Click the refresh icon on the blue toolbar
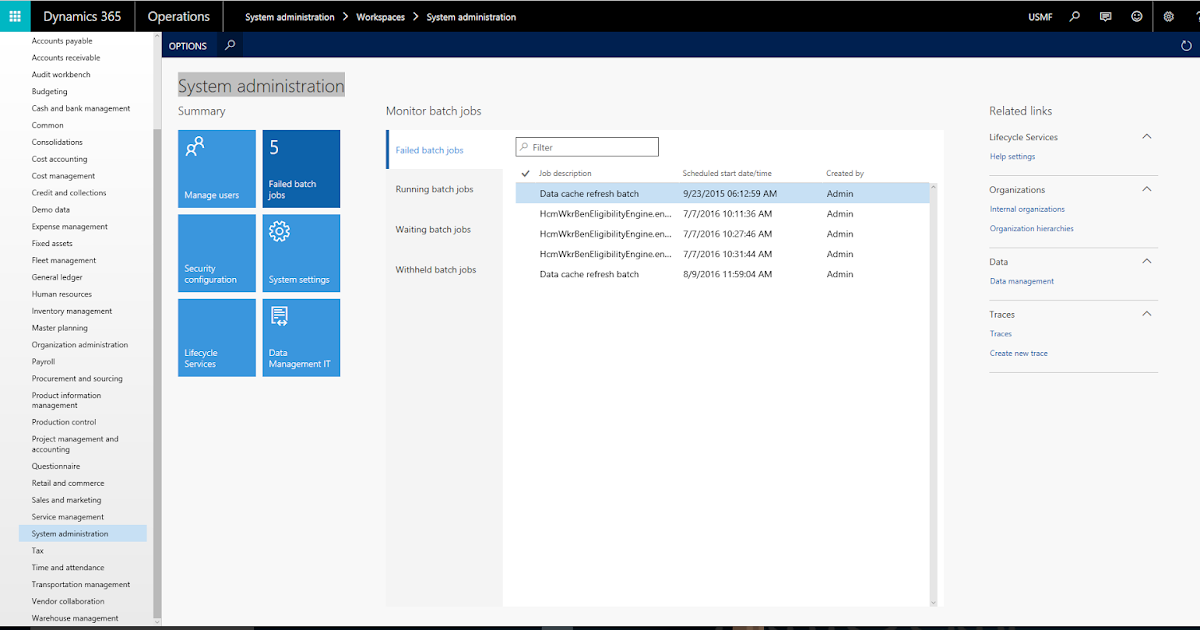Screen dimensions: 1200x630 coord(1186,45)
